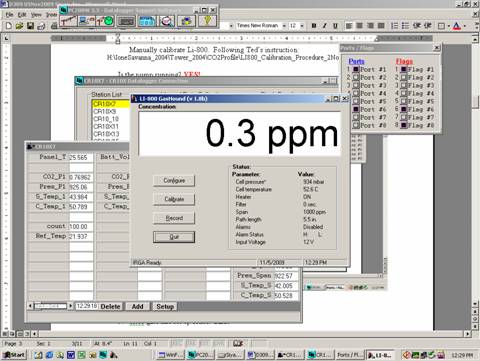Screen dimensions: 480x361
Task: Click the Panel_T value field 25.565
Action: point(81,157)
